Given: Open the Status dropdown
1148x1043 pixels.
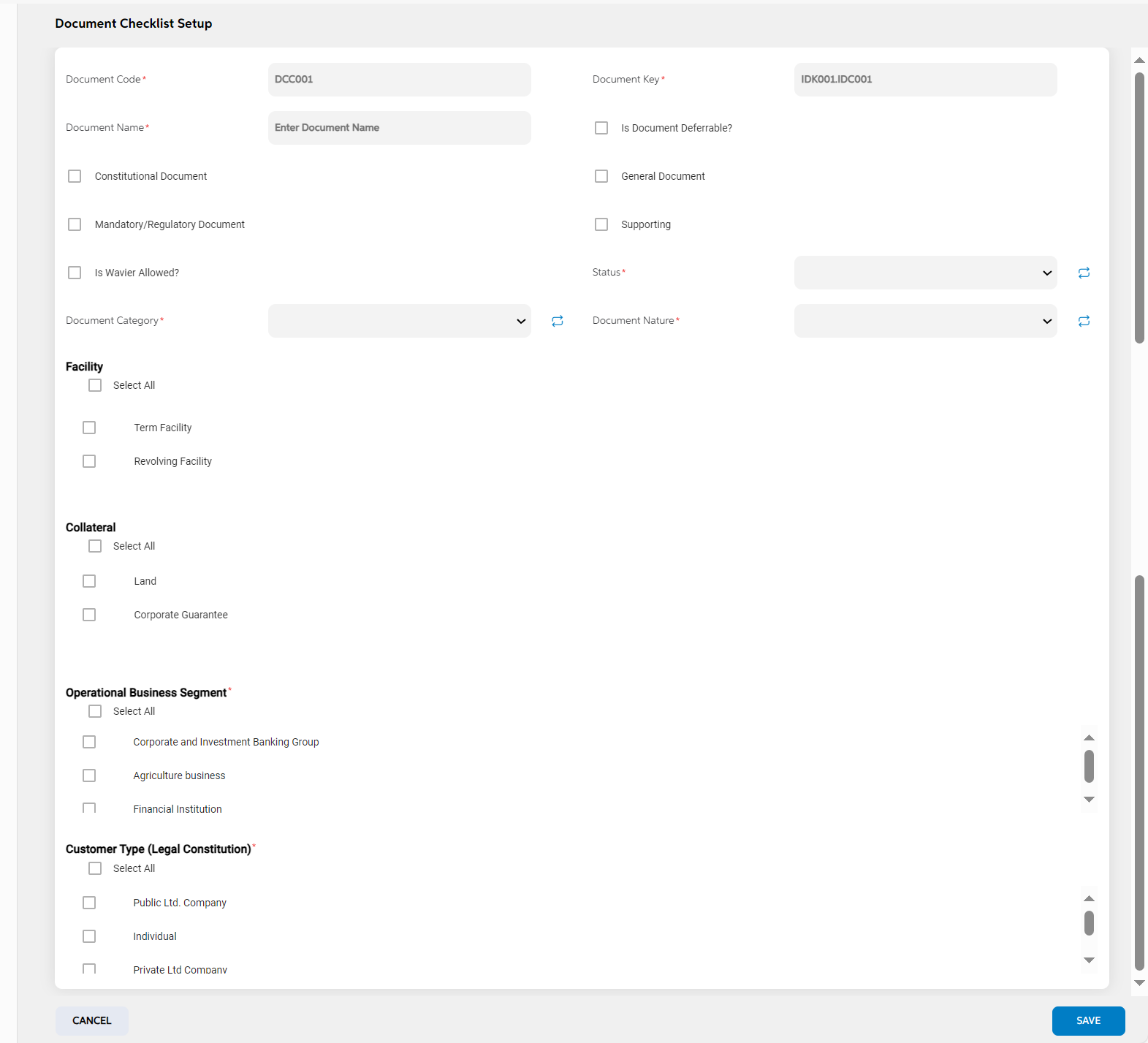Looking at the screenshot, I should [x=925, y=273].
